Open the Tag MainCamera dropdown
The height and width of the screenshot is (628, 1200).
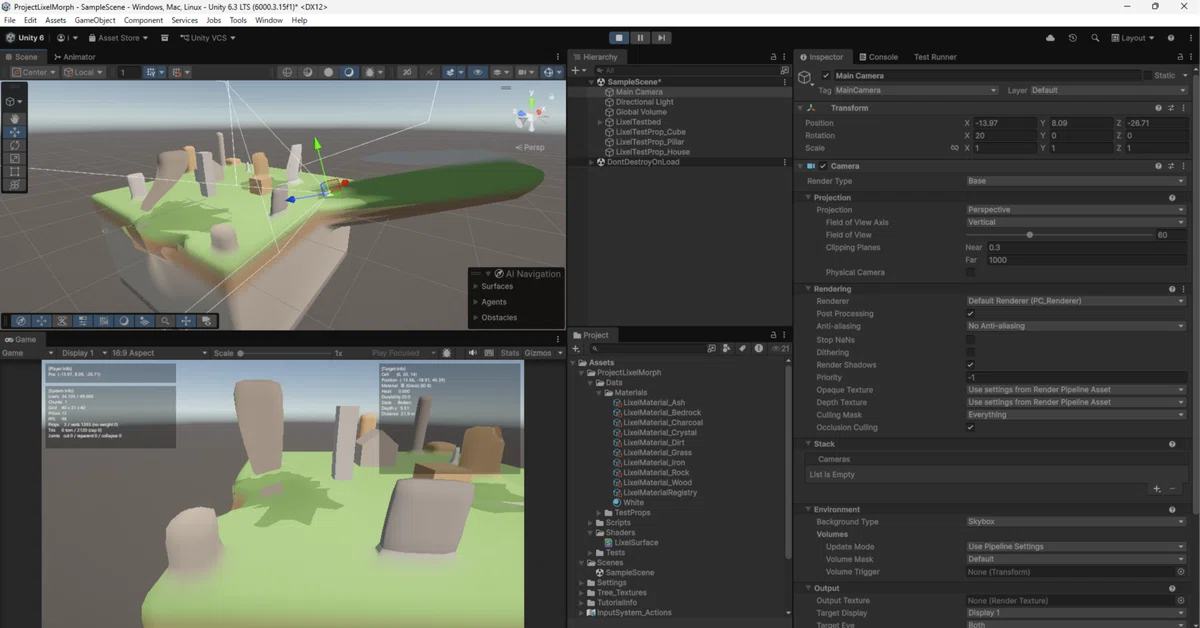coord(915,90)
